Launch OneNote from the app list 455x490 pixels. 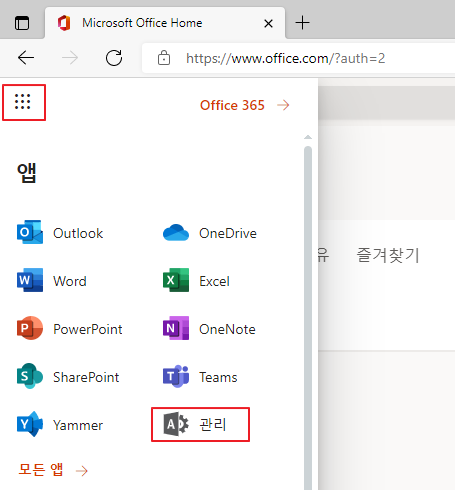tap(209, 329)
